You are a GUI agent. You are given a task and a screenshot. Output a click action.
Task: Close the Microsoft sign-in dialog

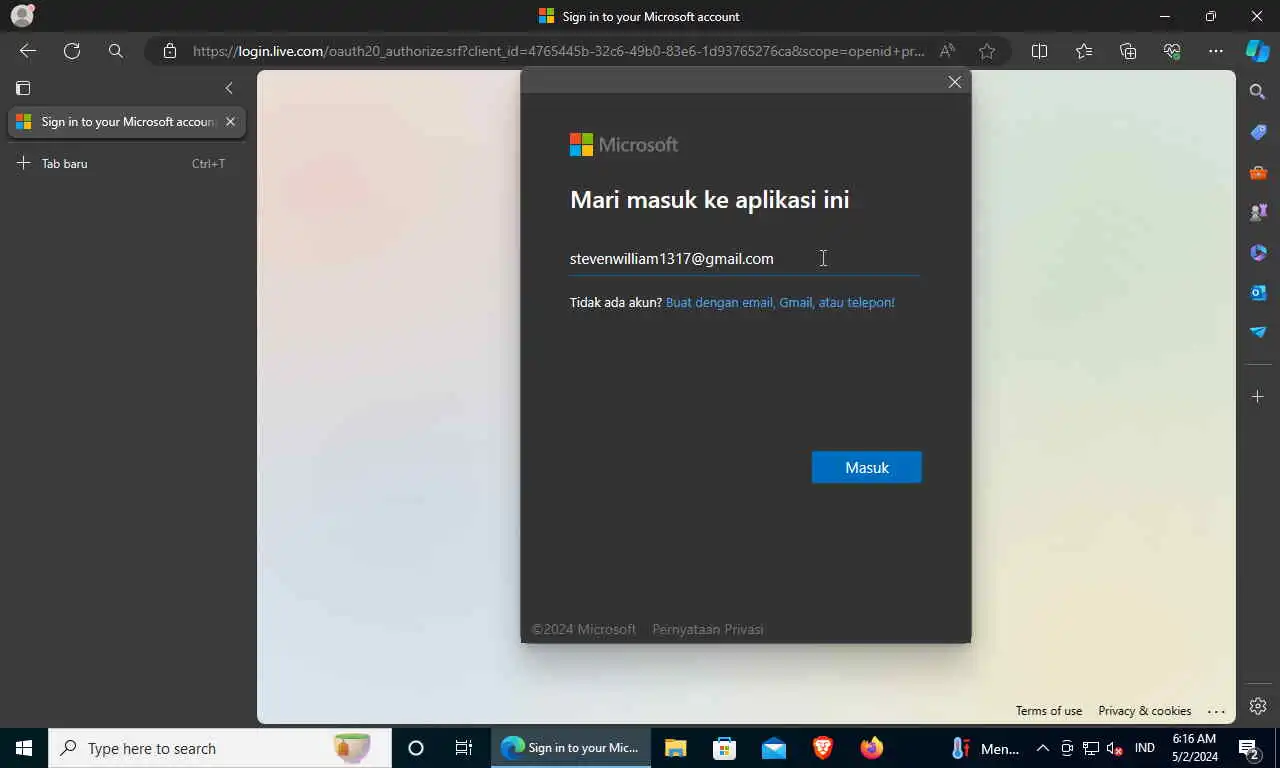955,82
